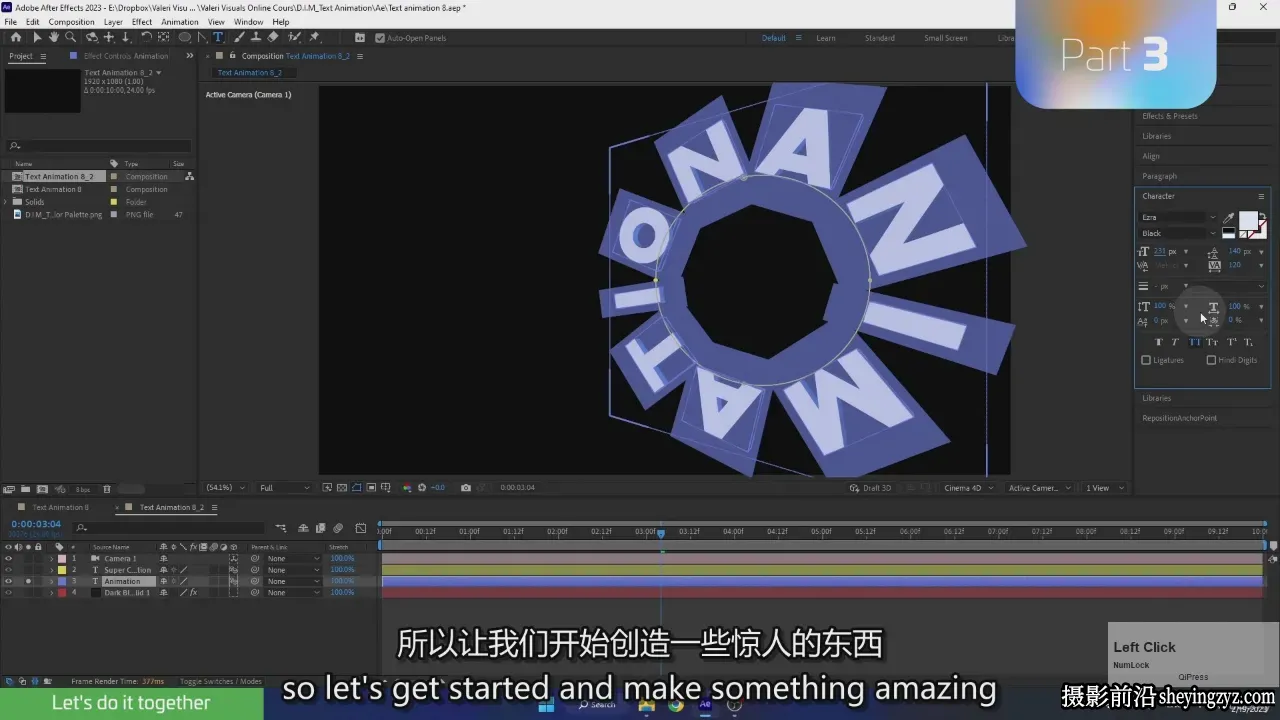
Task: Select the Selection (arrow) tool
Action: tap(37, 37)
